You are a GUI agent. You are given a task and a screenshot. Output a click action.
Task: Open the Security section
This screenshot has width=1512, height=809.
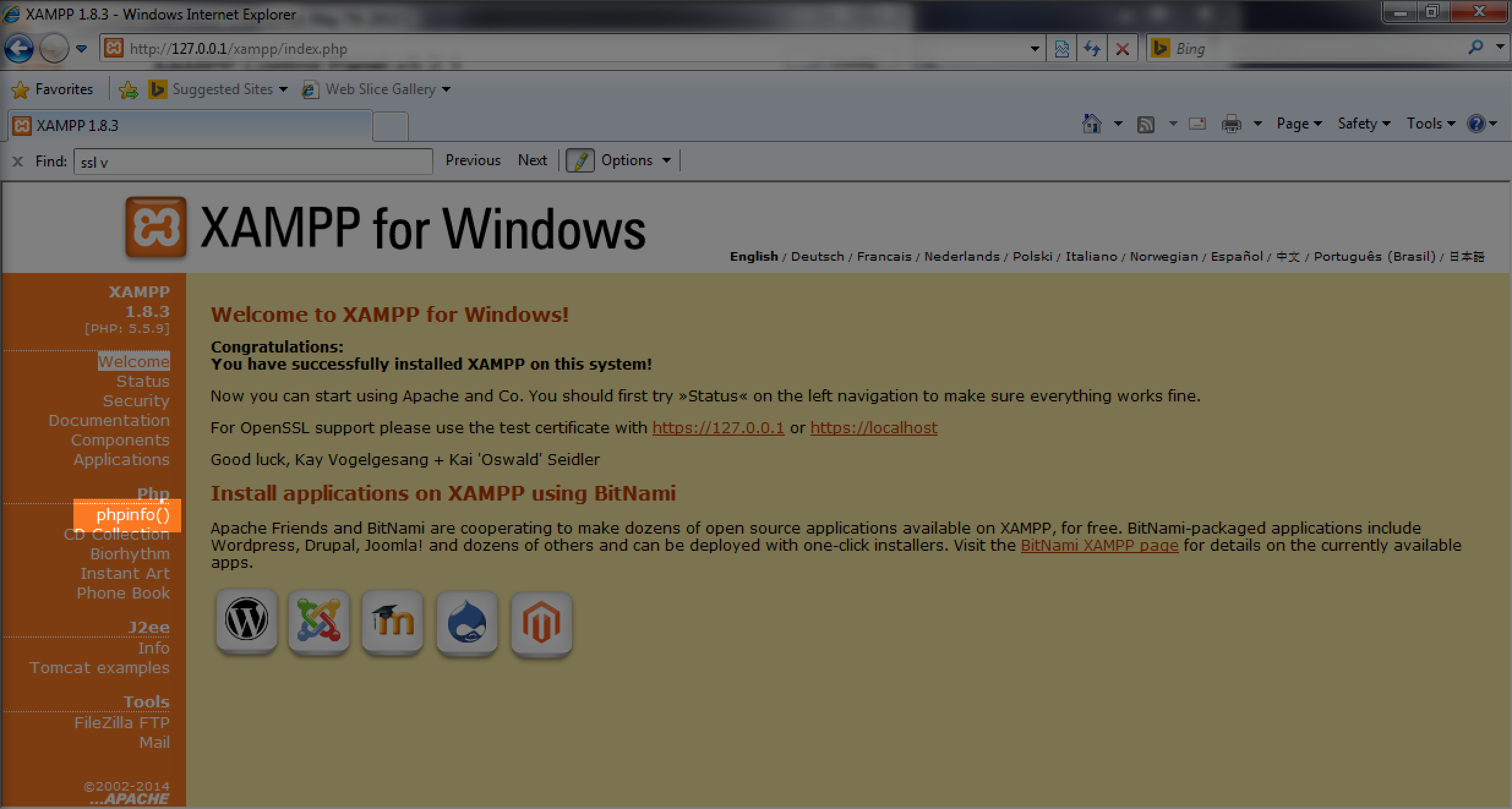[135, 400]
